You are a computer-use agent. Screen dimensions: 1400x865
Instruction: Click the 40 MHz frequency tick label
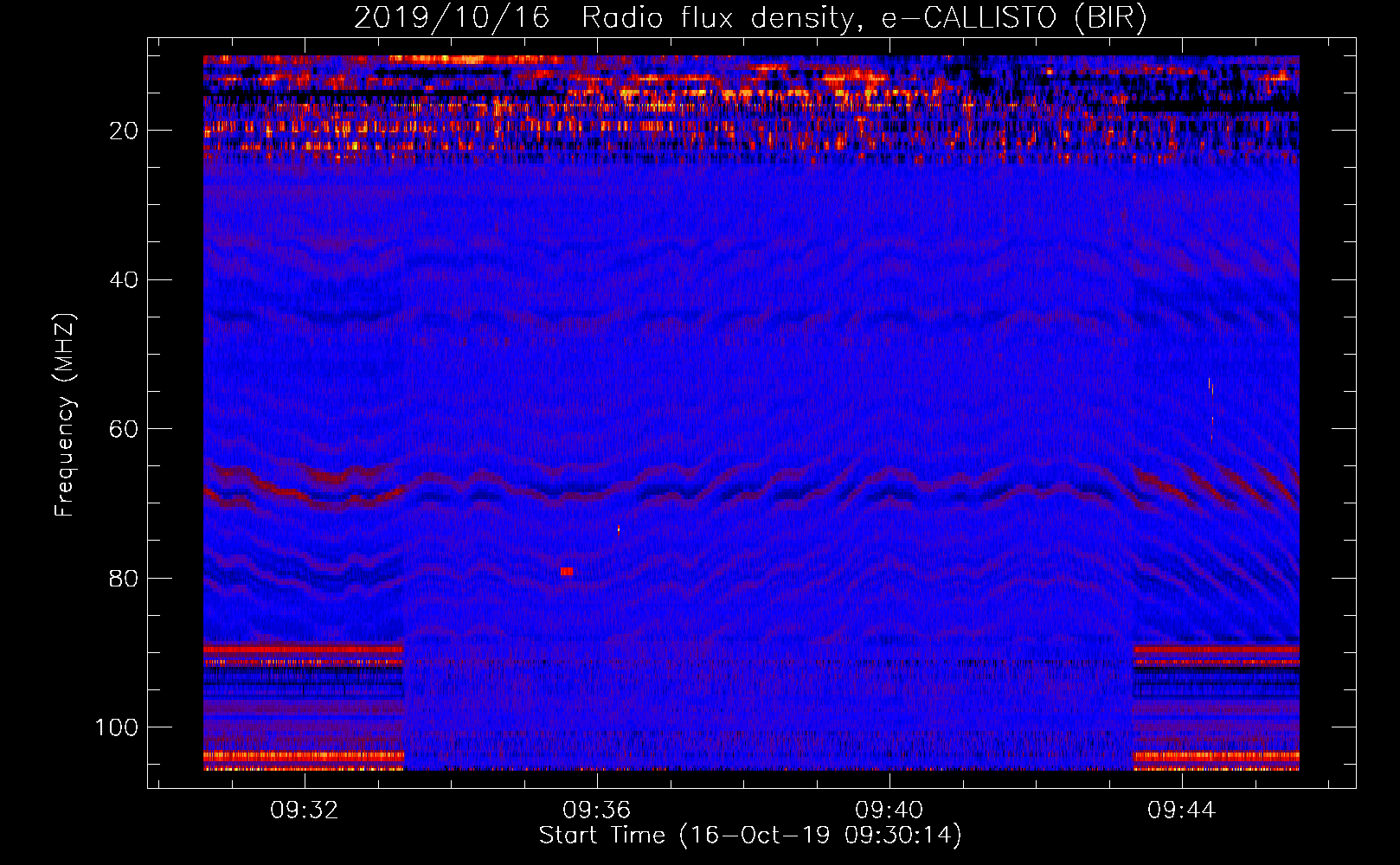coord(124,280)
